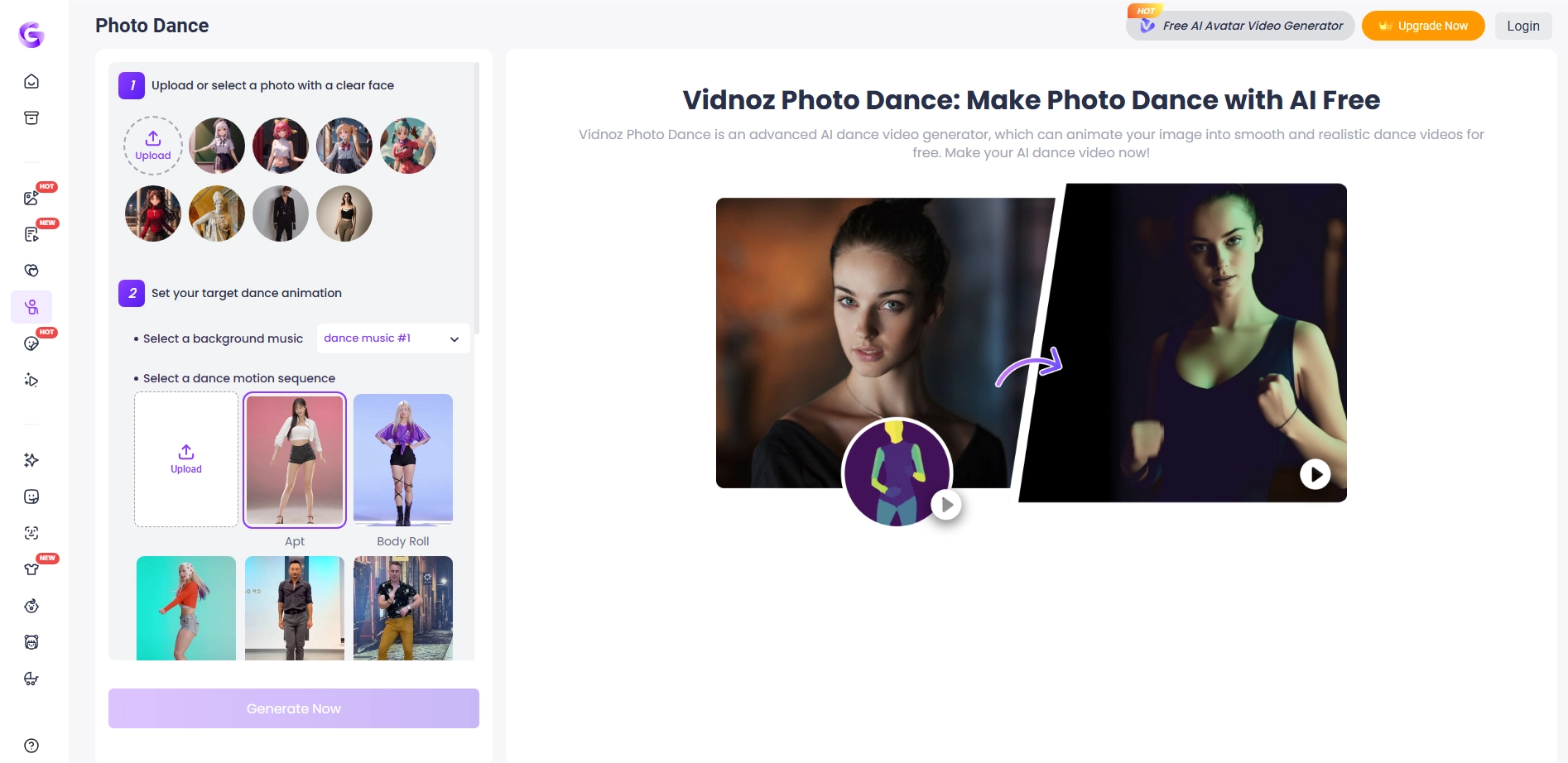Open the script-to-video feature marked NEW
Screen dimensions: 1568x763
(31, 234)
